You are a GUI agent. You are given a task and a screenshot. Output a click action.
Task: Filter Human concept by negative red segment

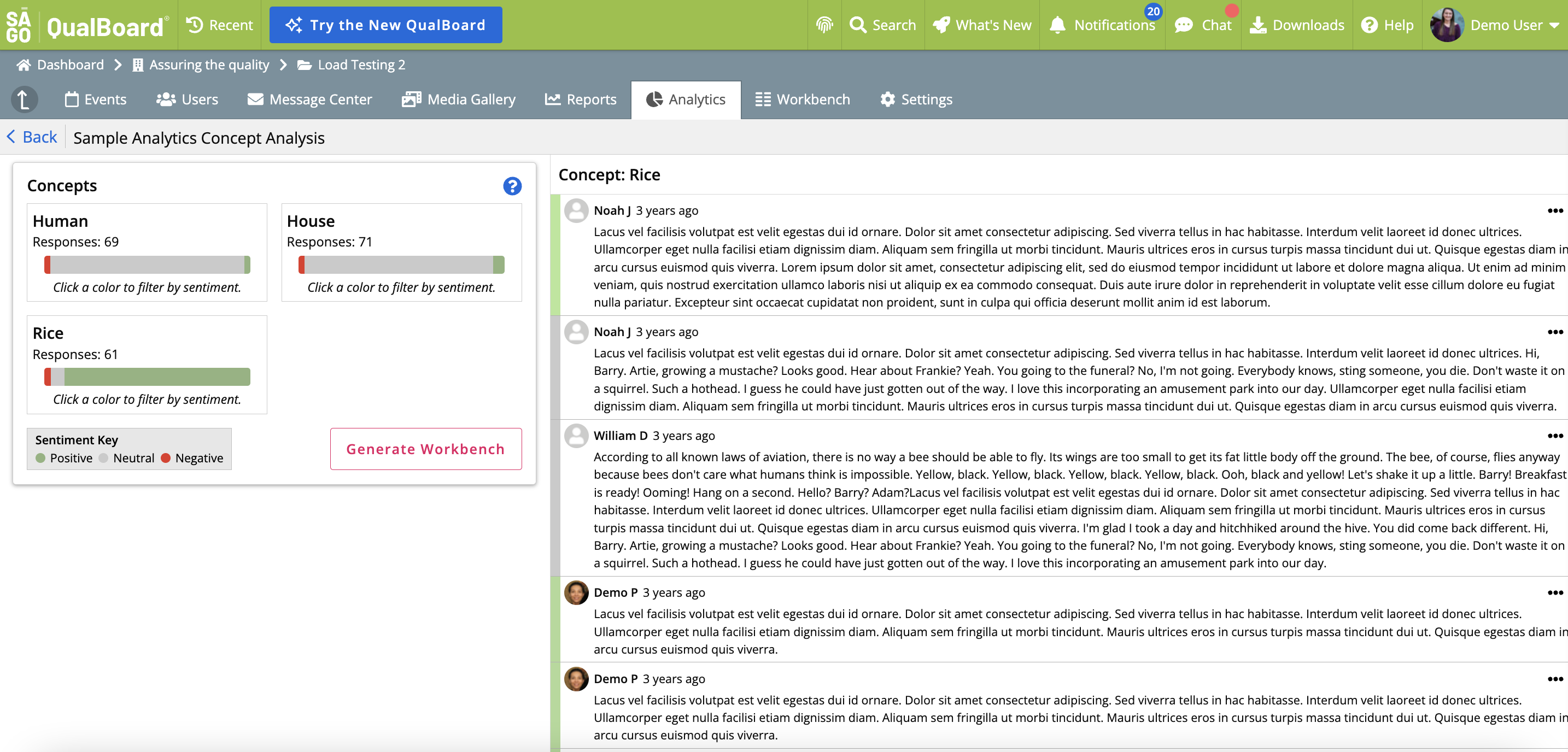(48, 265)
